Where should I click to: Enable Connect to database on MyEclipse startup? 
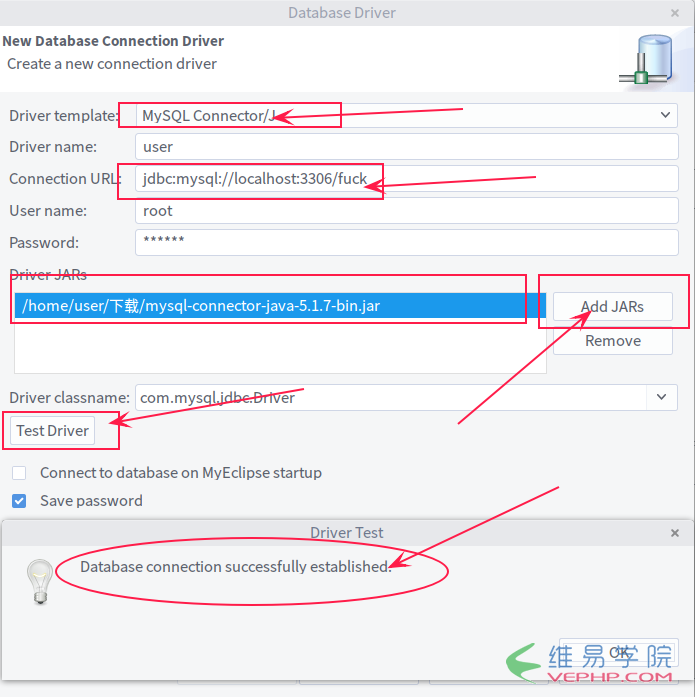19,473
